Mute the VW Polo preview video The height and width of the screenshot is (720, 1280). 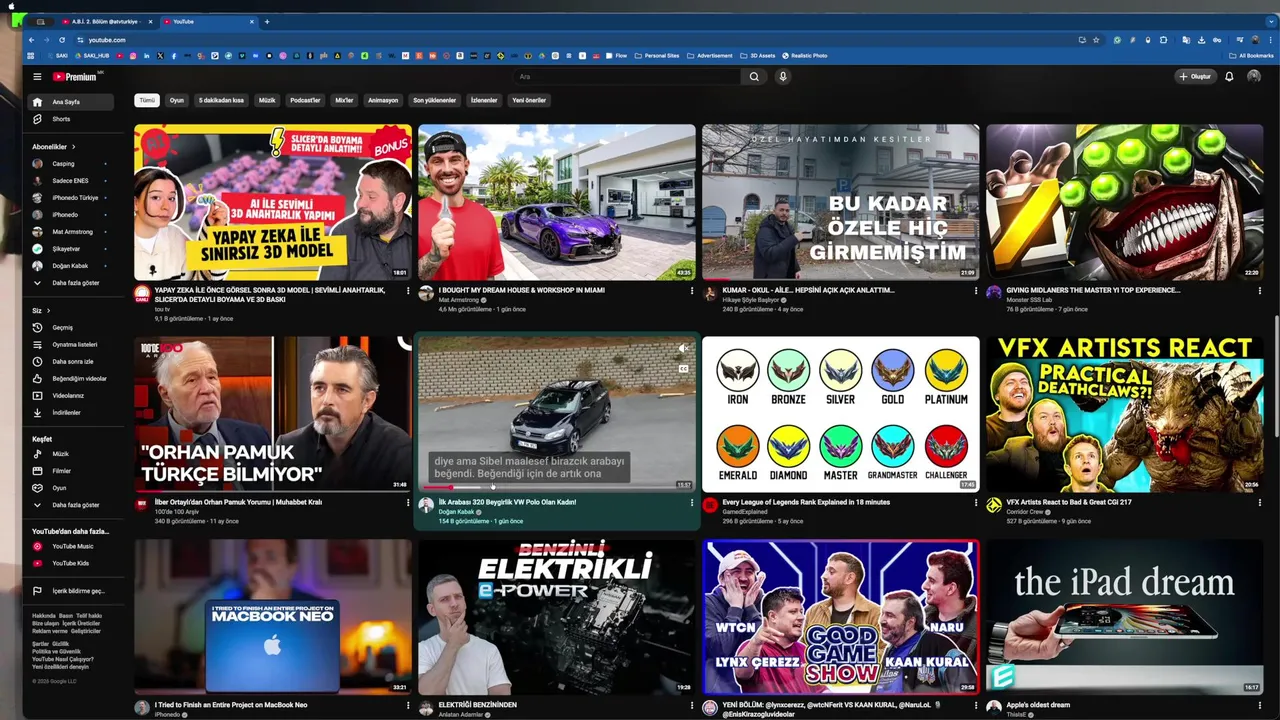(x=684, y=349)
